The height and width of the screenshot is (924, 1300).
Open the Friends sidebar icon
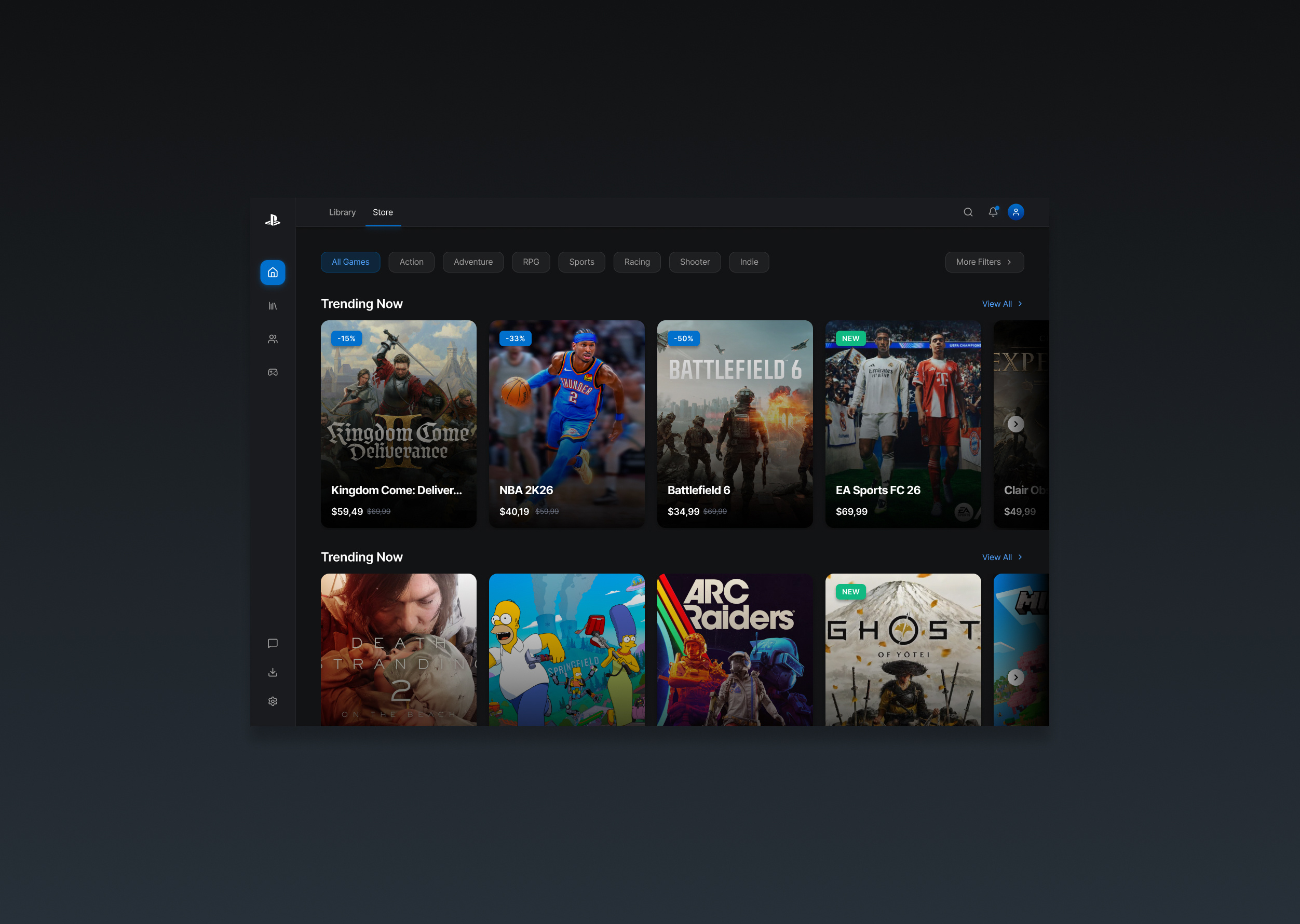[273, 339]
